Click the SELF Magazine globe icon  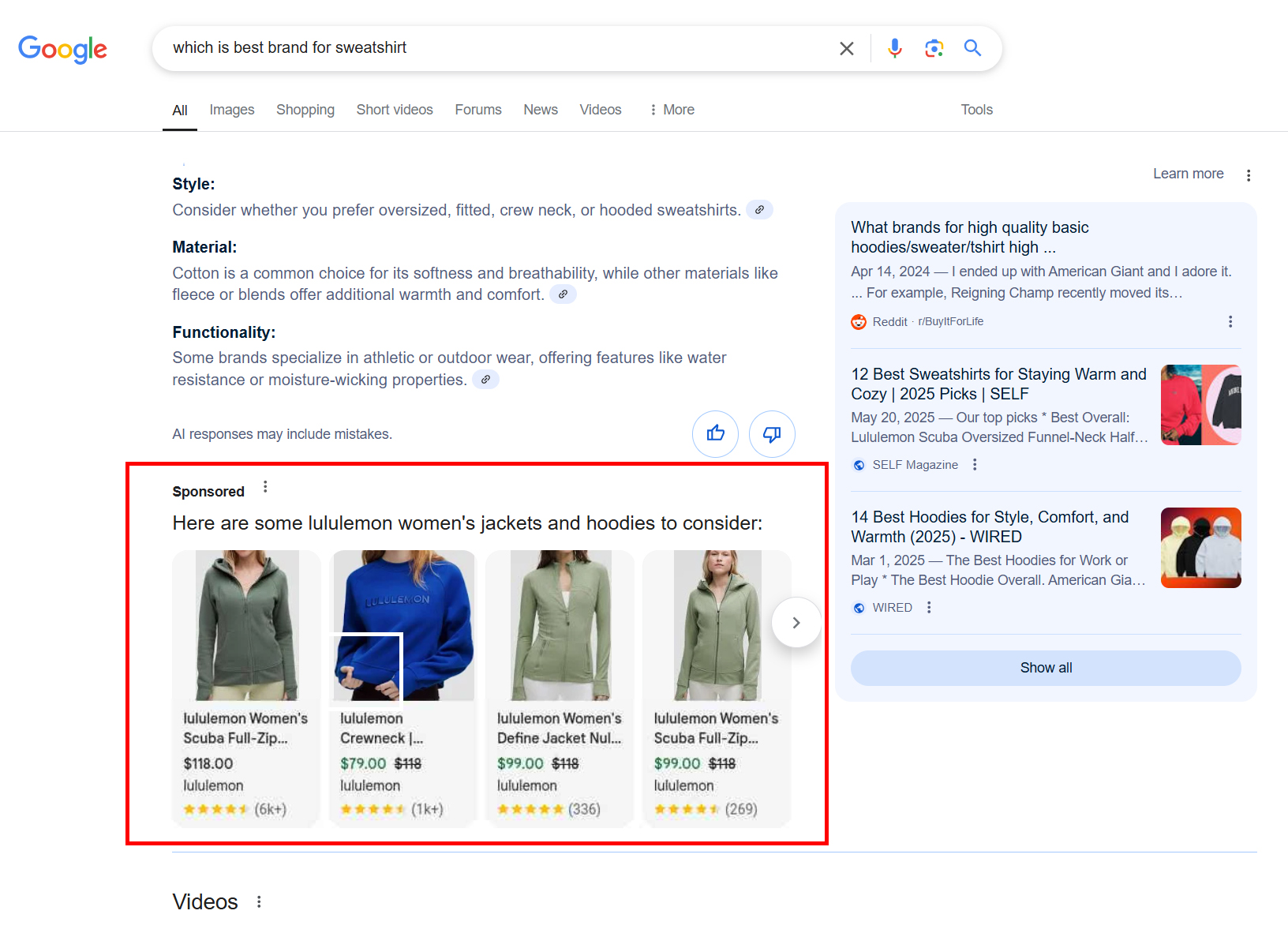click(859, 465)
